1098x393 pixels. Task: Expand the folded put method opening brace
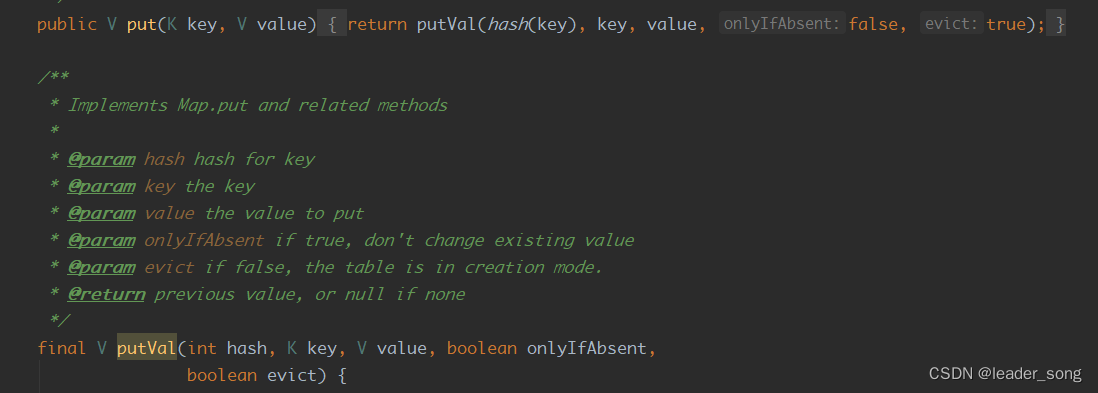(x=332, y=25)
